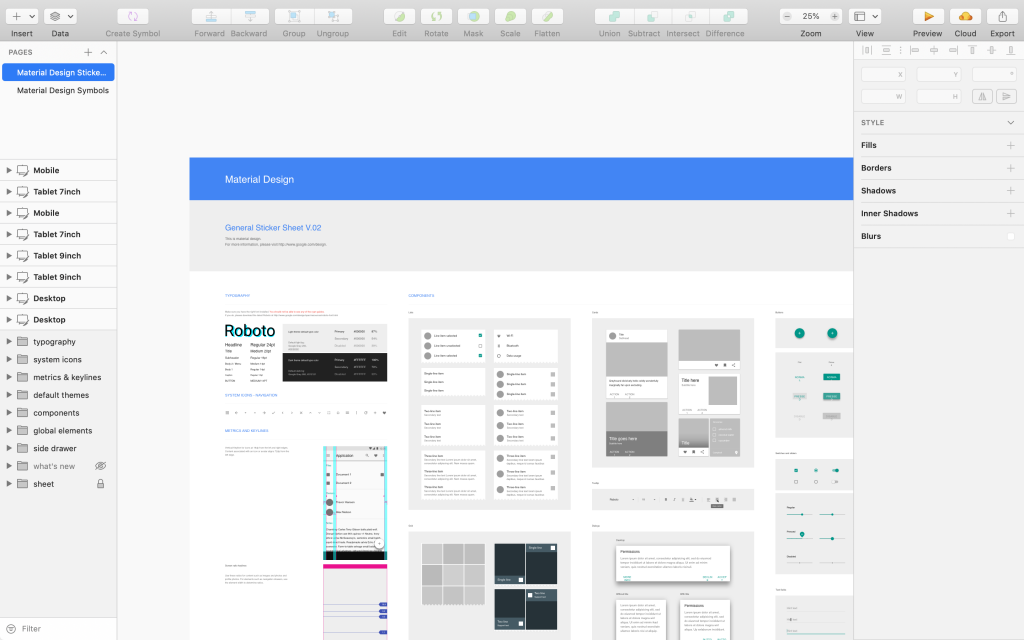Apply the Union boolean operation

coord(614,16)
